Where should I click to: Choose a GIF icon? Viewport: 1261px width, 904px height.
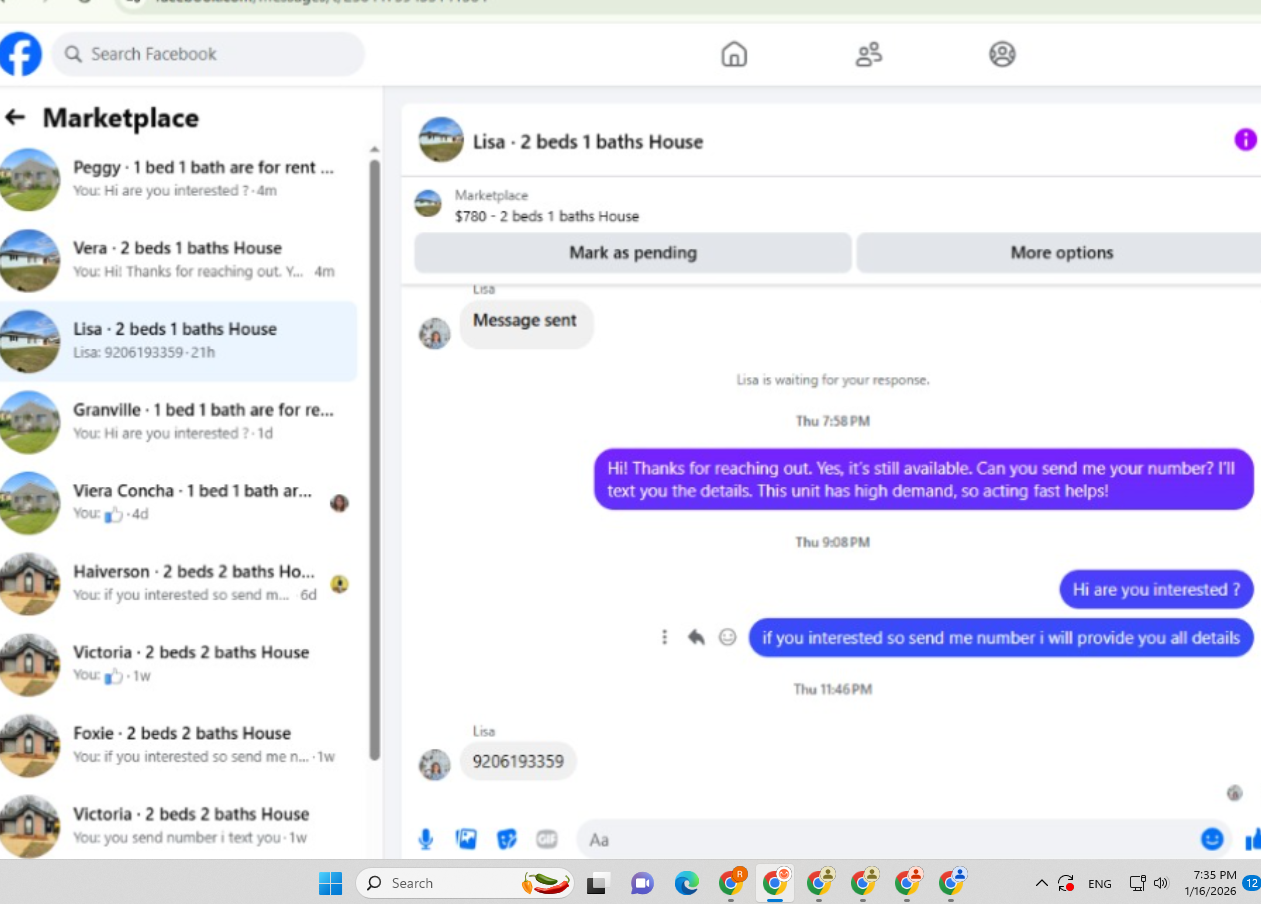[546, 839]
